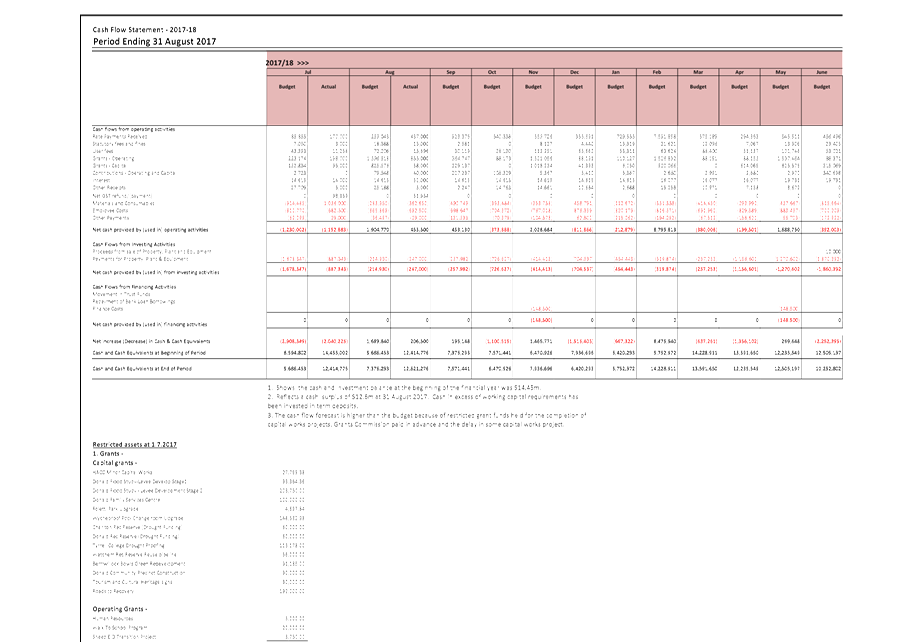This screenshot has width=923, height=642.
Task: Click the Dec month header cell
Action: tap(574, 73)
